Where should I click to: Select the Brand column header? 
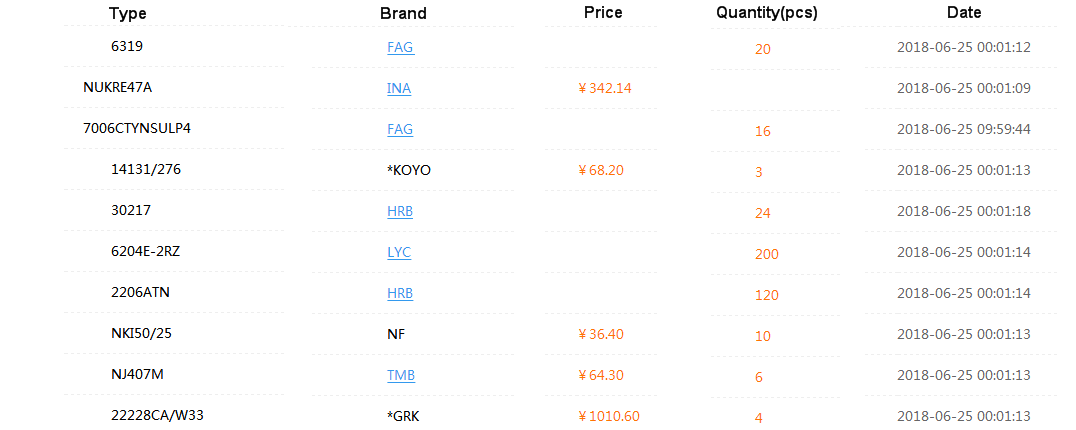403,13
